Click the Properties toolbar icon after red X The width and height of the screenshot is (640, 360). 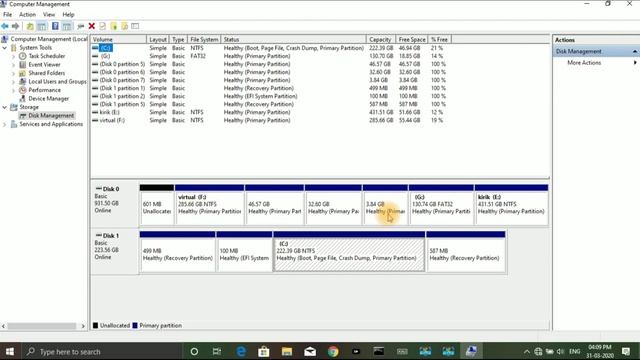click(x=102, y=26)
